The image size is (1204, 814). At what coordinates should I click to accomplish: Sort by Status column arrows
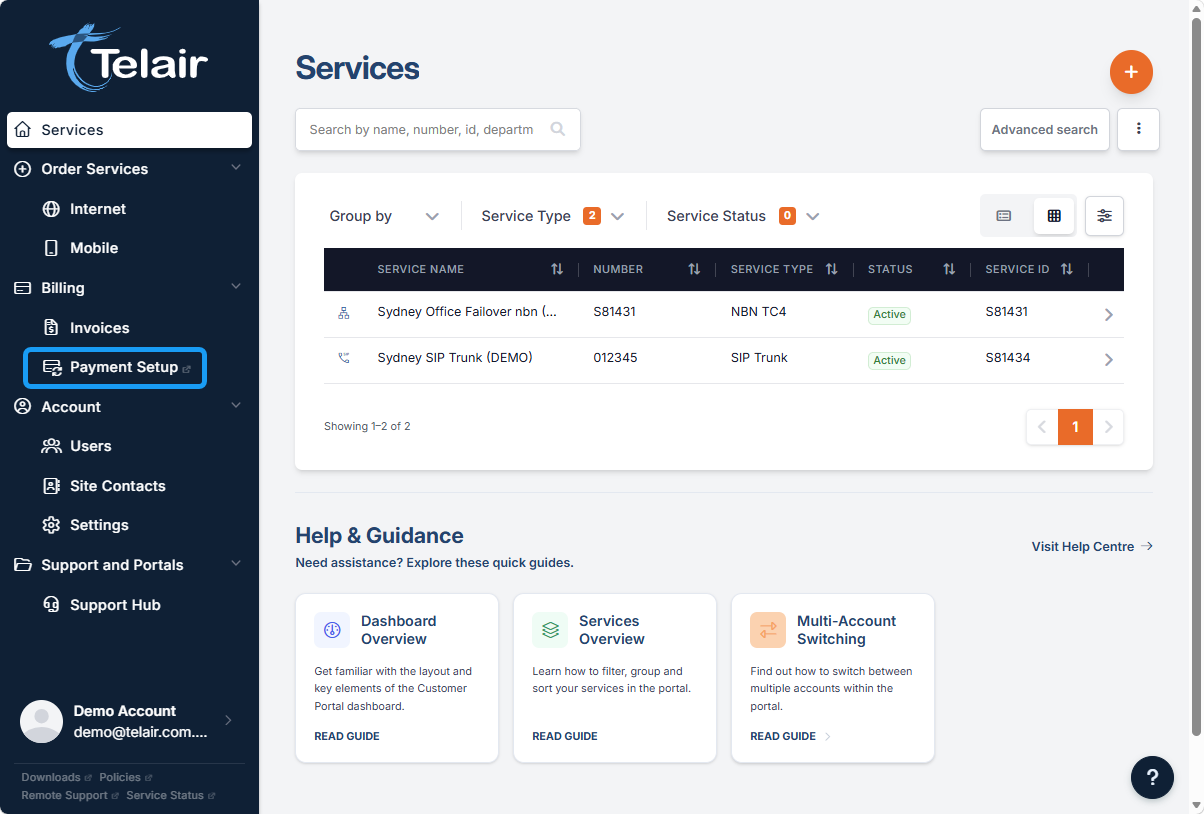coord(949,269)
